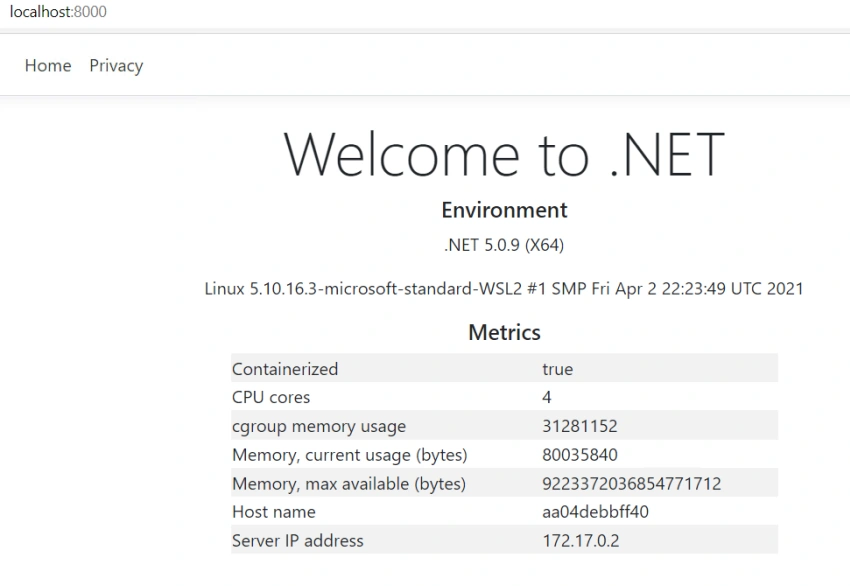This screenshot has width=850, height=586.
Task: Click the '.NET 5.0.9 (X64)' version text
Action: (504, 245)
